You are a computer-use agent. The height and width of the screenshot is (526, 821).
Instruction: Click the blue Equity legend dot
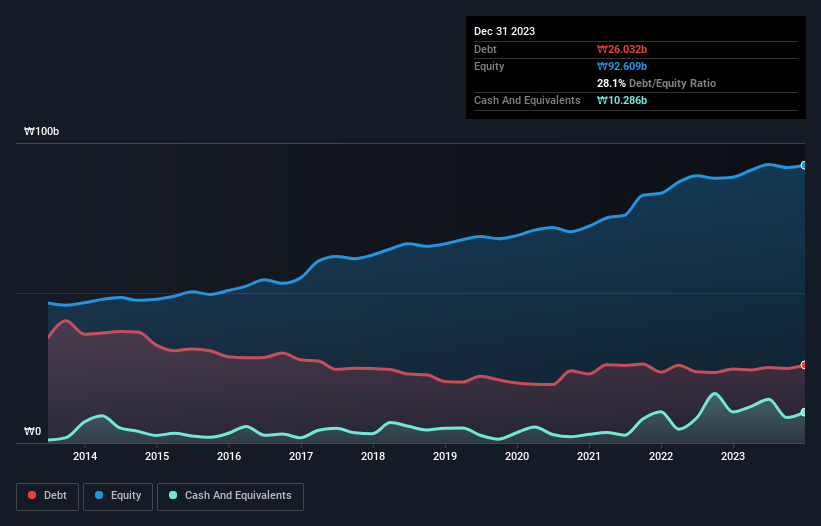point(99,495)
